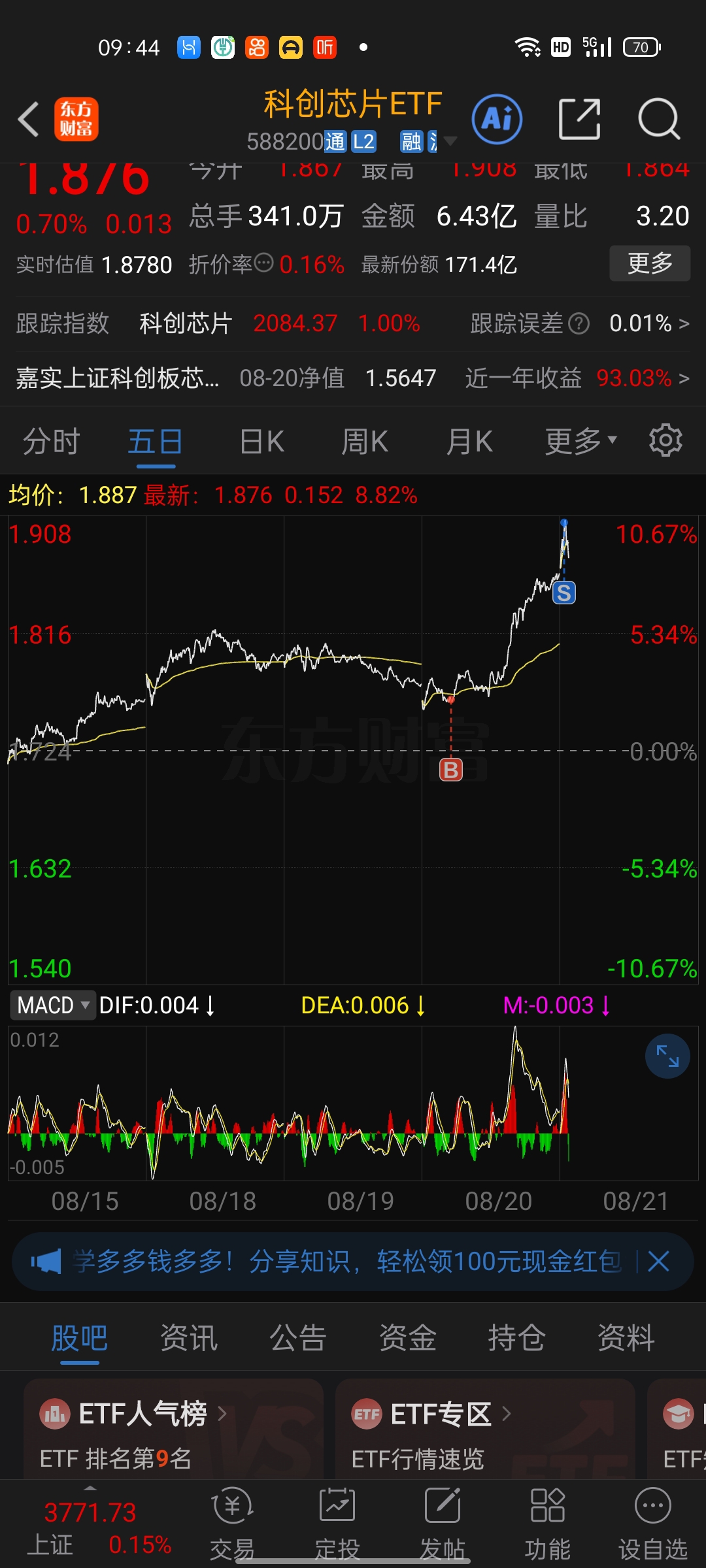Close the promotion banner

[658, 1261]
